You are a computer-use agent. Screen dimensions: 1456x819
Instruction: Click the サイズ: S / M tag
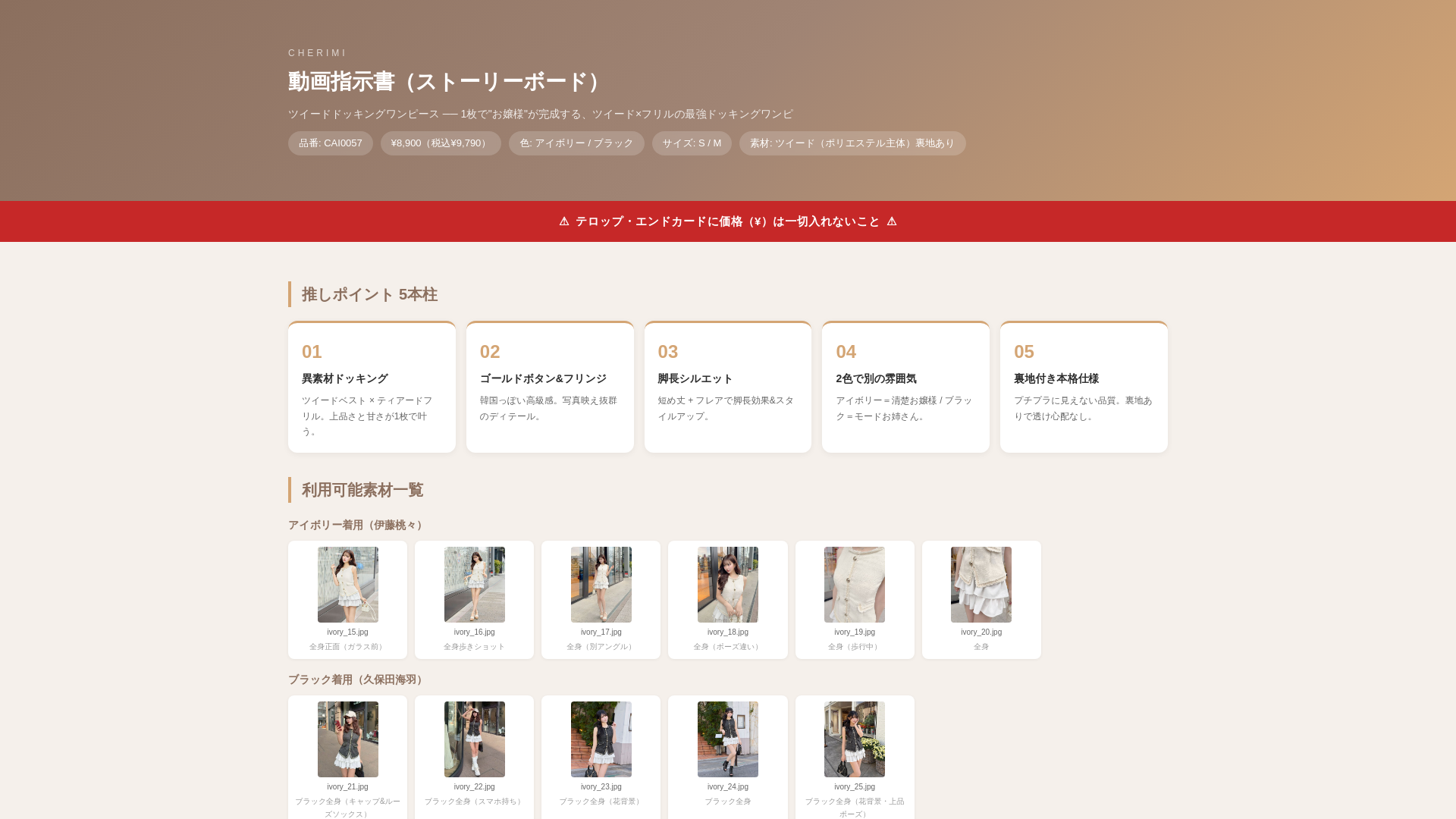click(x=692, y=143)
